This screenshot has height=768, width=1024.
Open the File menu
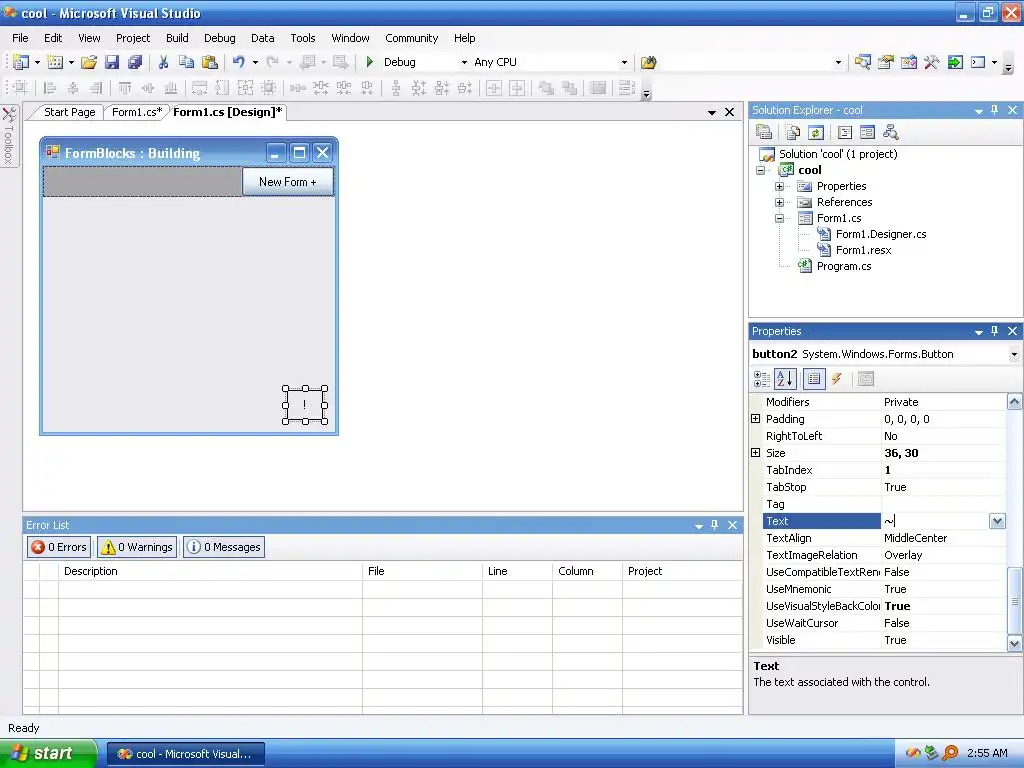(20, 38)
